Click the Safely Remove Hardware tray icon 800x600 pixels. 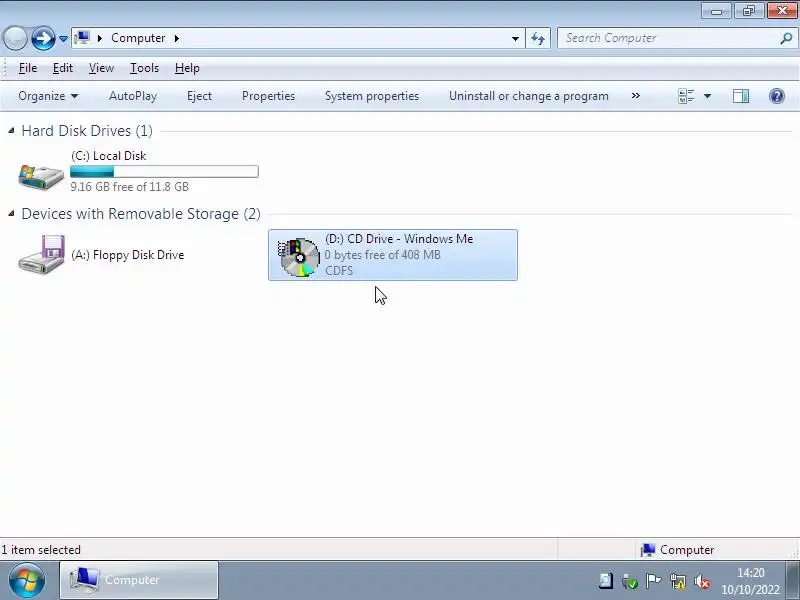(630, 581)
